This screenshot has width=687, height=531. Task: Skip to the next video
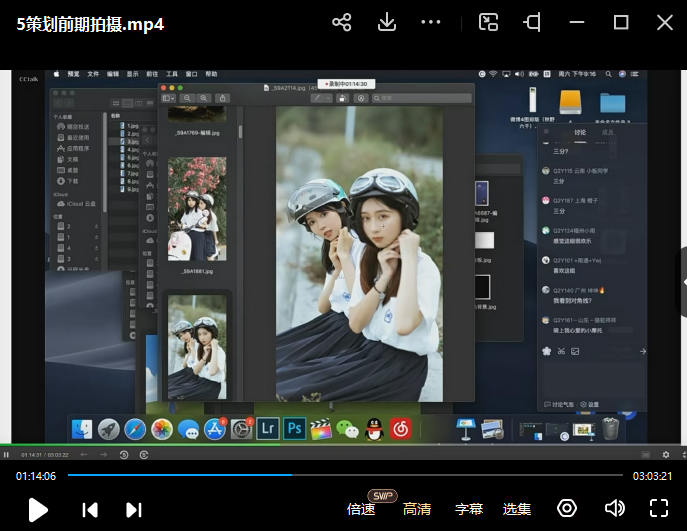pyautogui.click(x=134, y=510)
